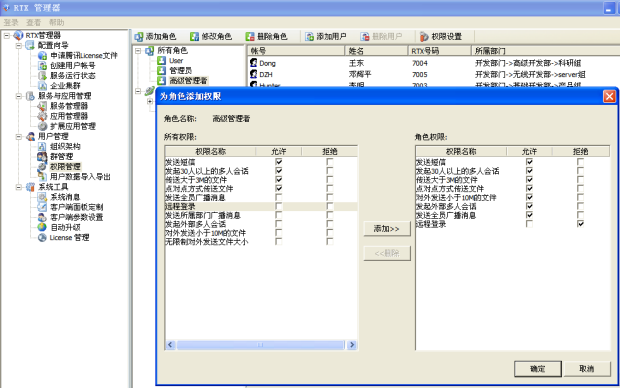The height and width of the screenshot is (388, 620).
Task: Uncheck 允许 for 发送短信 in 所有权限
Action: point(279,162)
